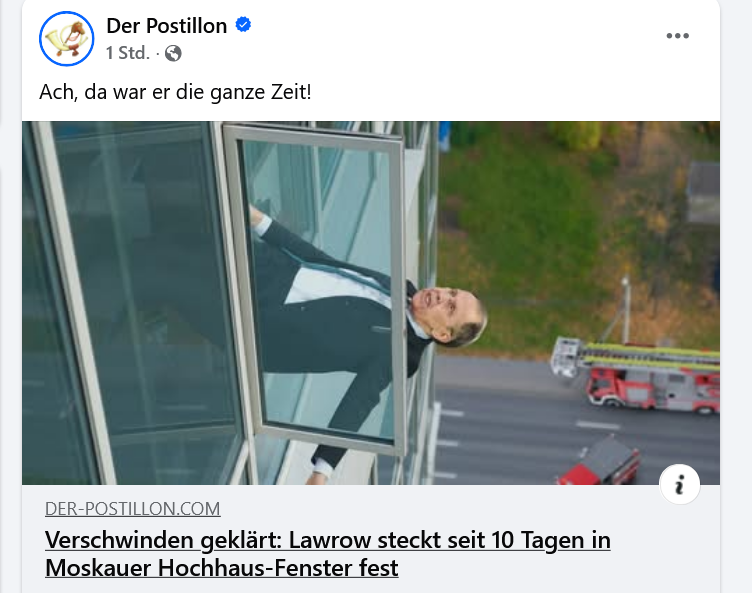
Task: Click the open window frame in photo
Action: click(x=314, y=287)
